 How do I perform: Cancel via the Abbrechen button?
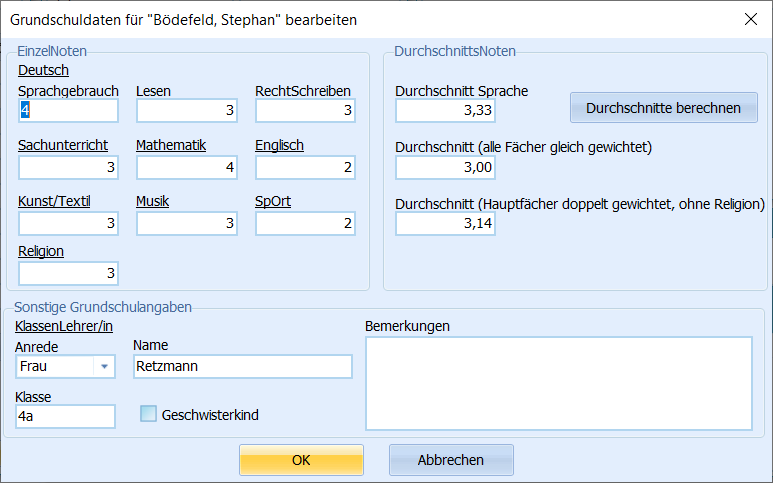[x=451, y=460]
